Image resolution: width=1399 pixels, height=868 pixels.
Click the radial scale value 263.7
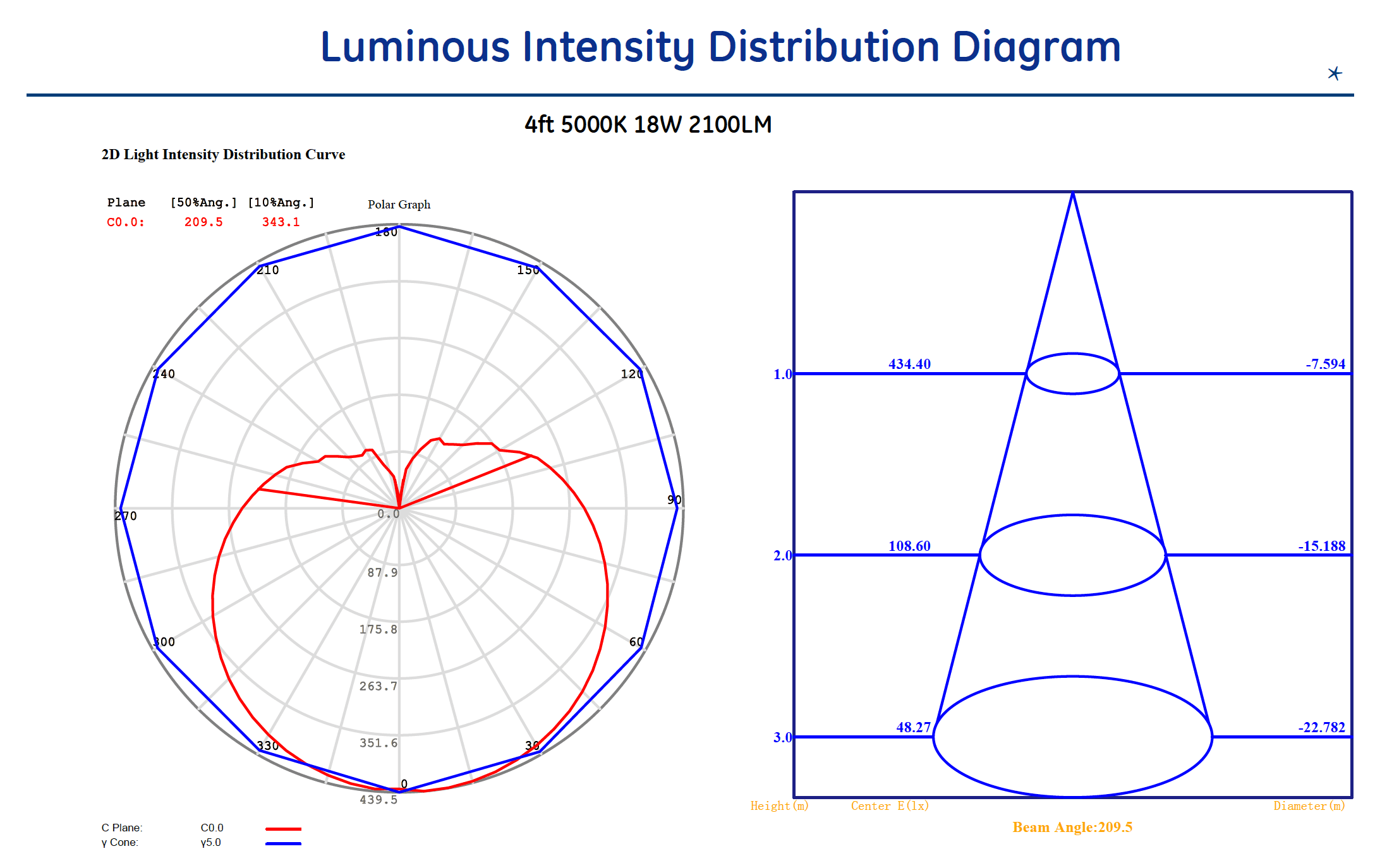379,686
